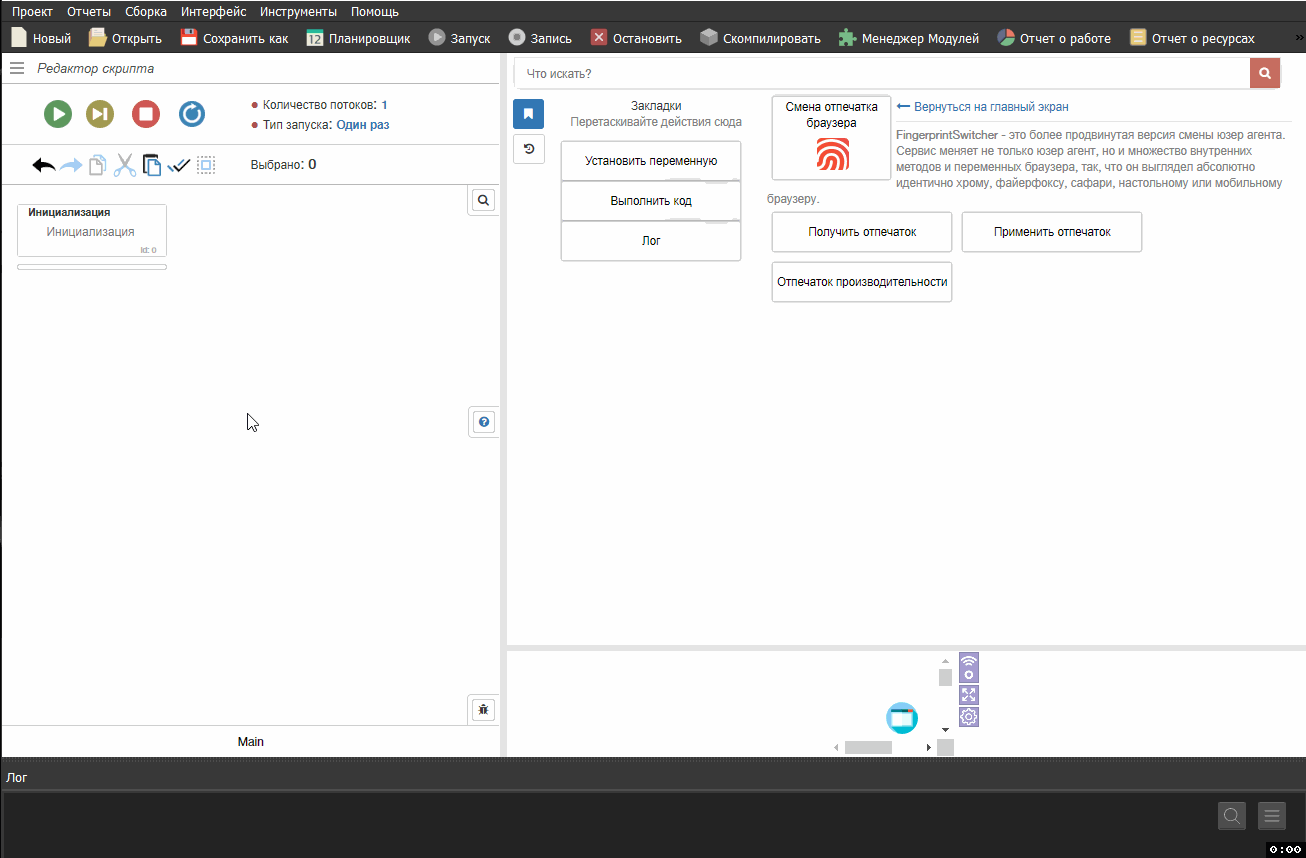The height and width of the screenshot is (858, 1306).
Task: Click the horizontal scrollbar in browser preview
Action: pyautogui.click(x=867, y=747)
